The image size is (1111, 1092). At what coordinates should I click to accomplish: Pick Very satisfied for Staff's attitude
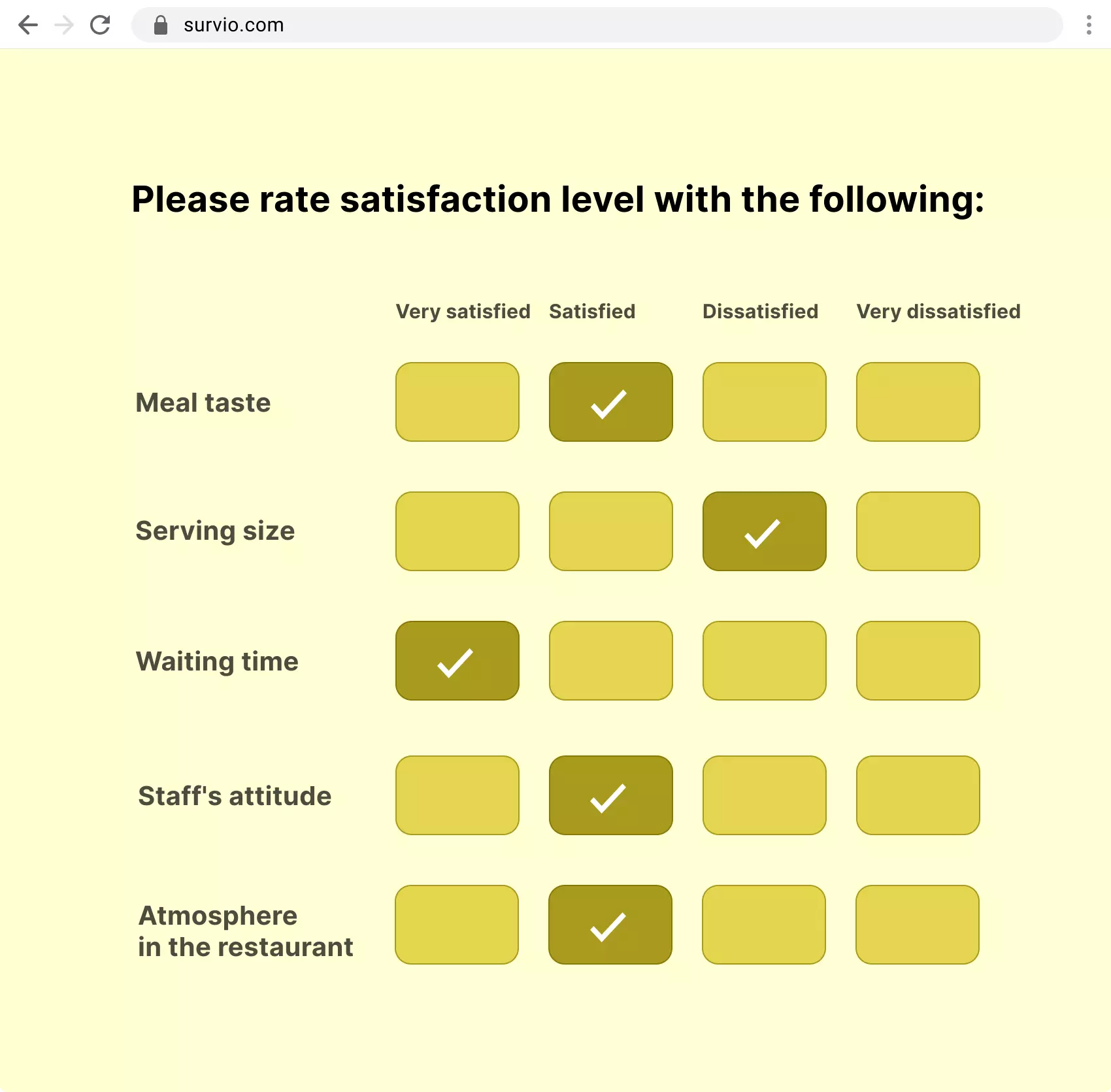(x=457, y=795)
